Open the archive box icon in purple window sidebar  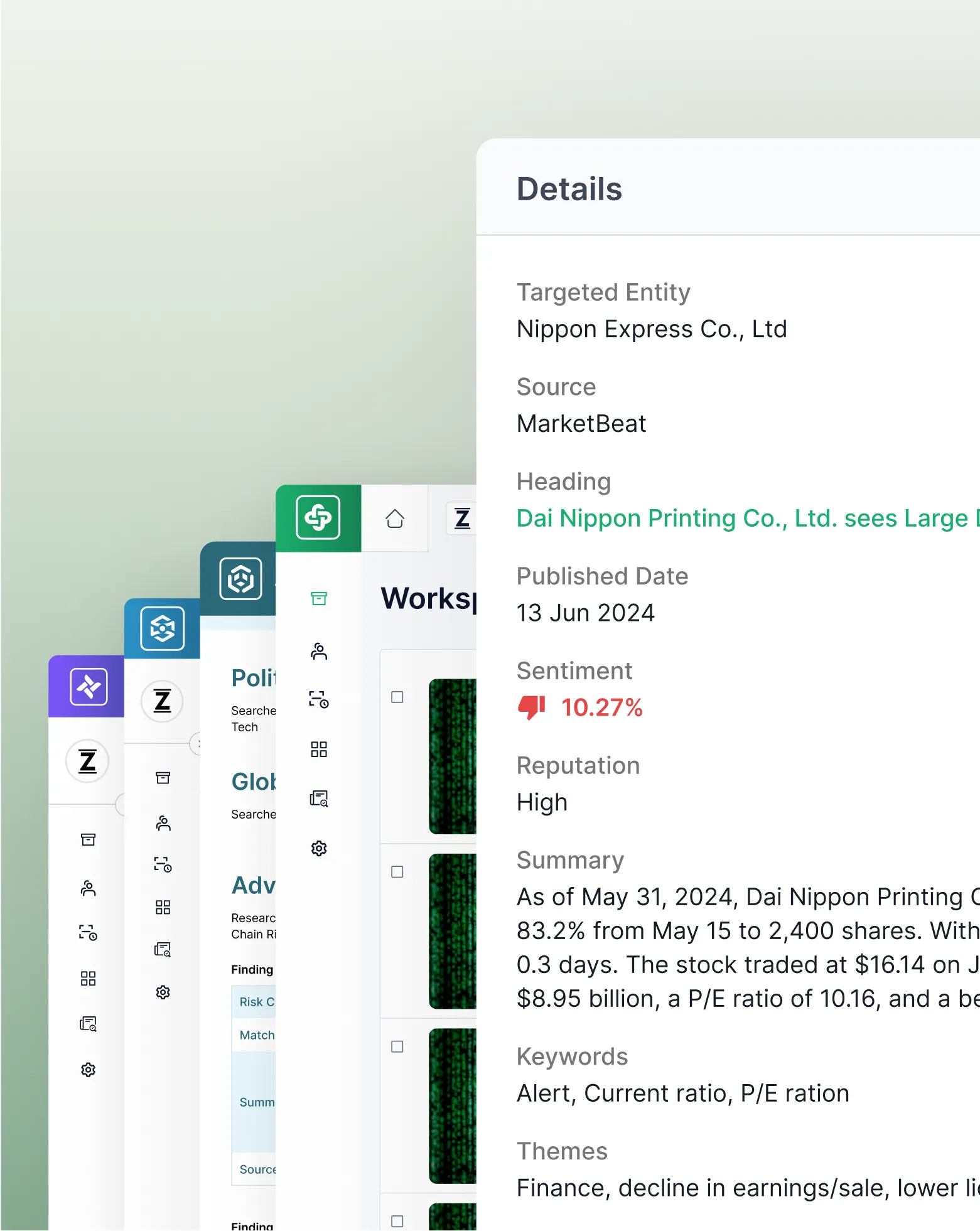coord(89,839)
